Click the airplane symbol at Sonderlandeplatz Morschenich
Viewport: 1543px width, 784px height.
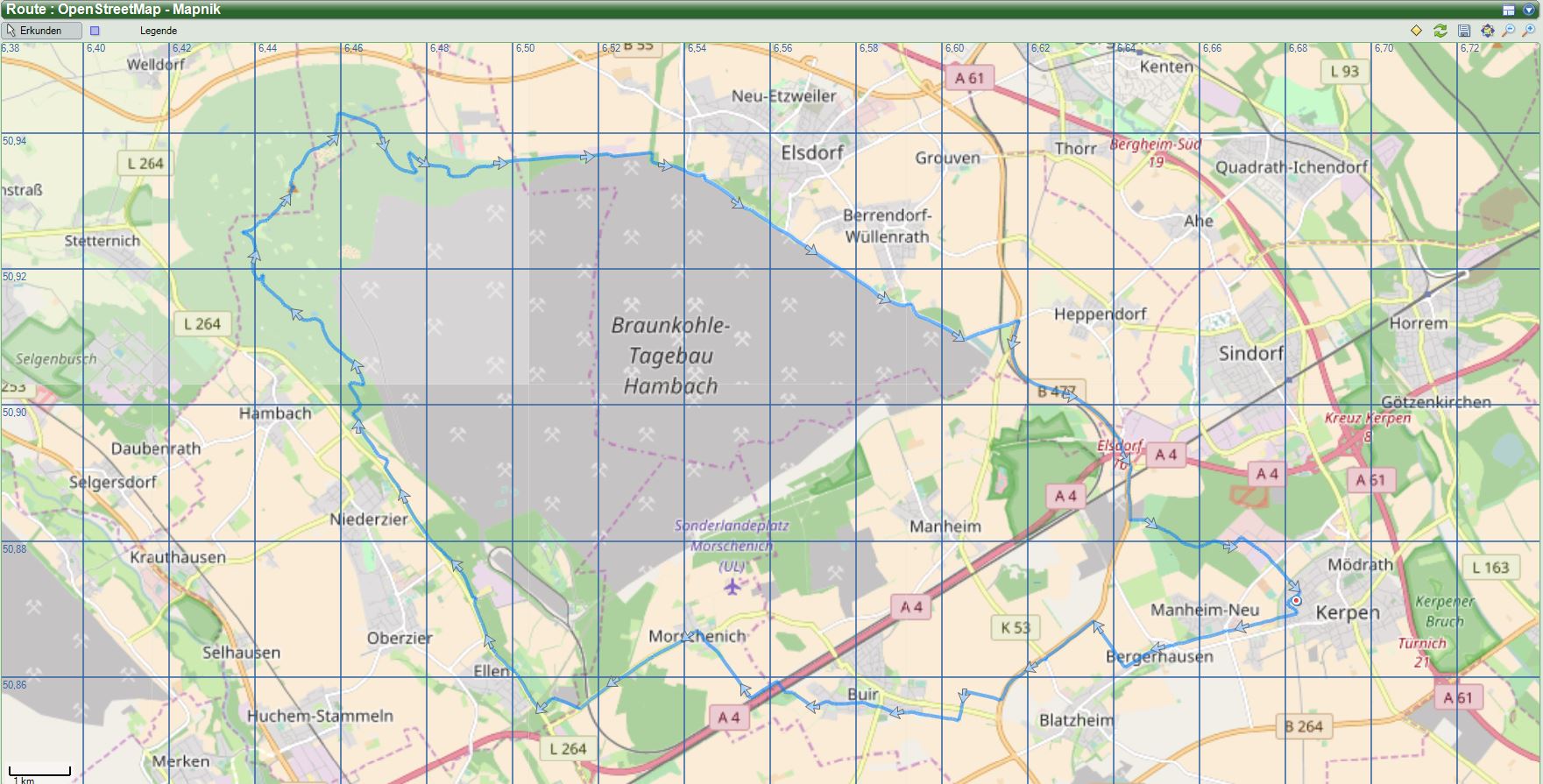pyautogui.click(x=733, y=585)
